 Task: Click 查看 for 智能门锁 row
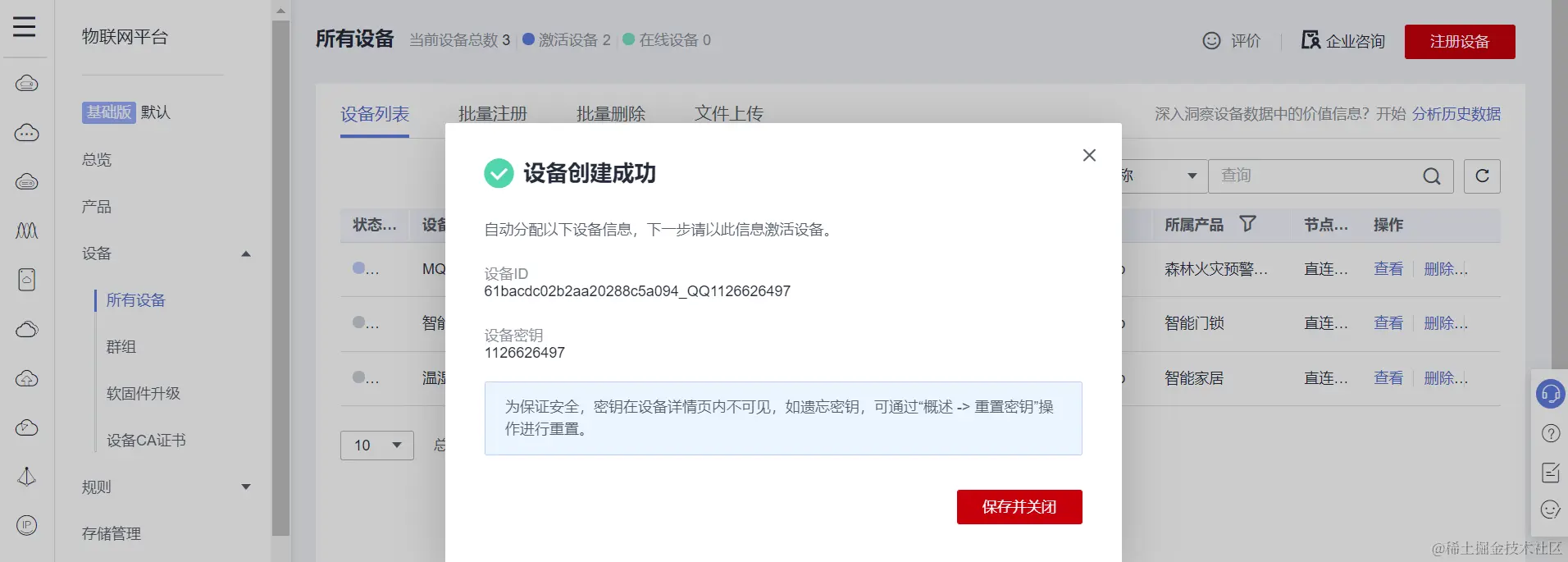1388,323
